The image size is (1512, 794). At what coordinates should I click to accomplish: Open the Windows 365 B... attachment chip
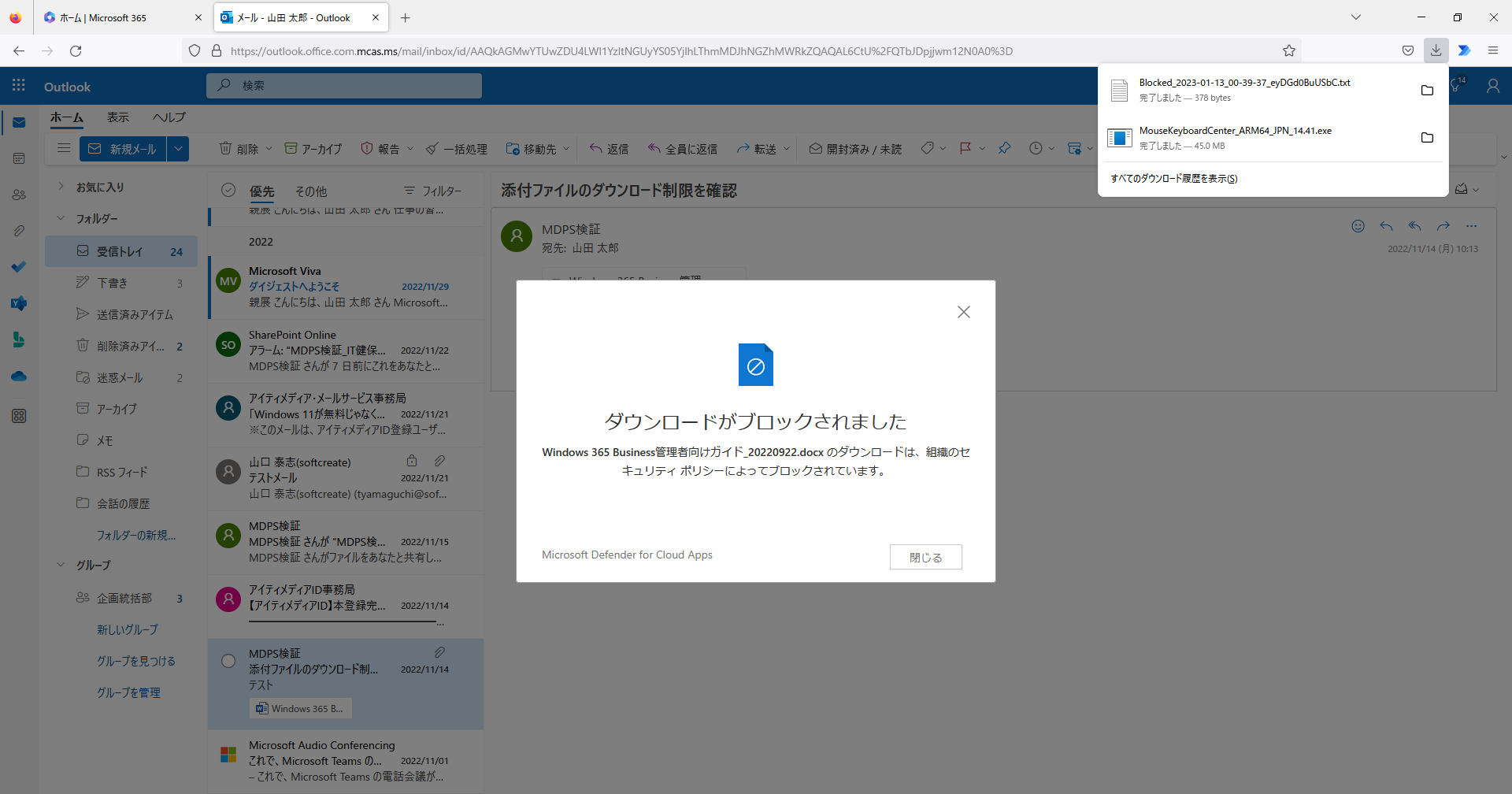[x=301, y=708]
